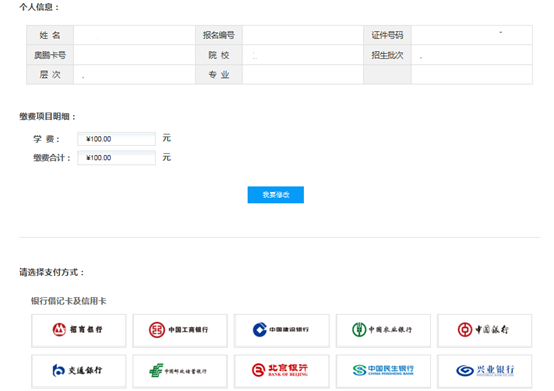Click the 请选择支付方式 heading
The width and height of the screenshot is (554, 391).
[x=52, y=272]
